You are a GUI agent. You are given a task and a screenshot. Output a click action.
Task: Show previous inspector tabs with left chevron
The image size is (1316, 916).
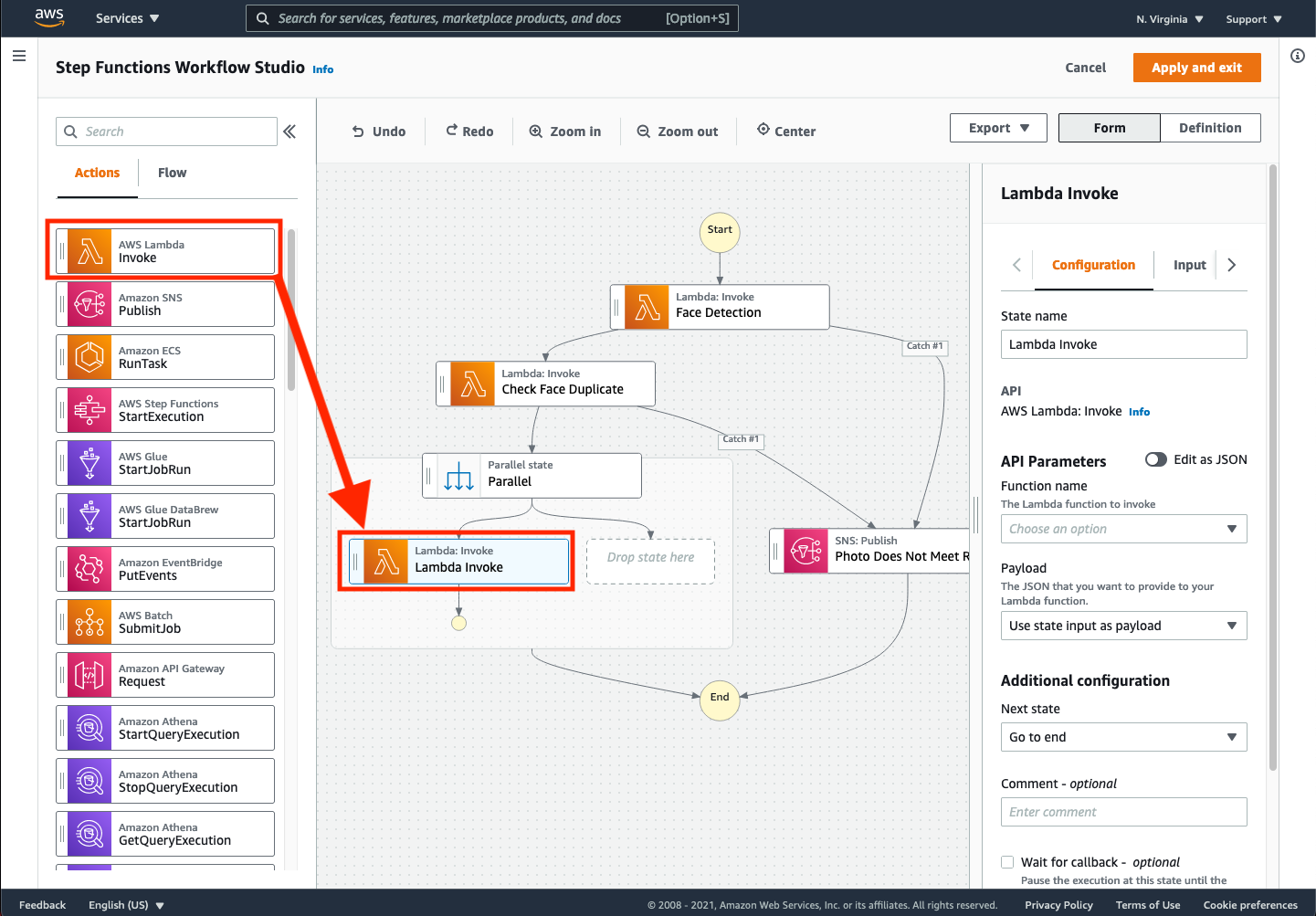pos(1016,265)
